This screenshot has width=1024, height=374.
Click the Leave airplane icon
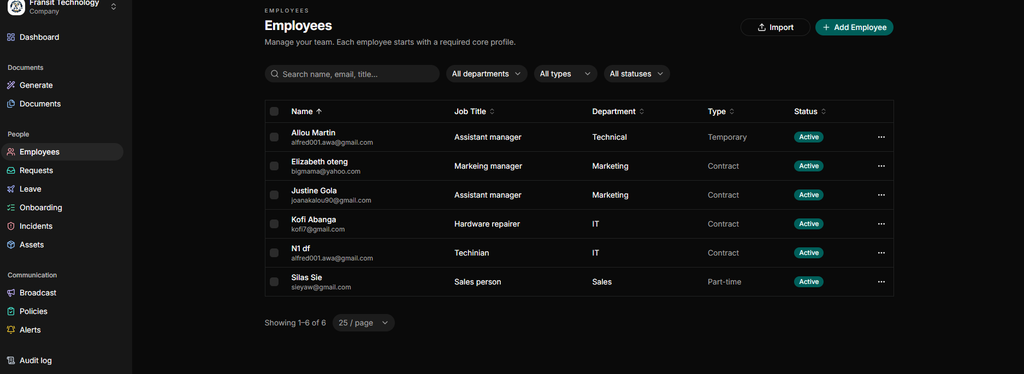(x=10, y=189)
